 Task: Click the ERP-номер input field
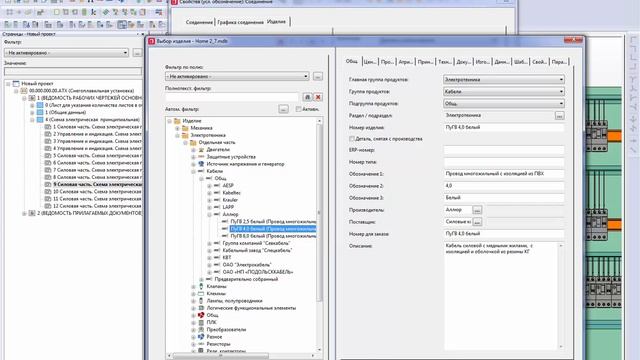pyautogui.click(x=504, y=150)
